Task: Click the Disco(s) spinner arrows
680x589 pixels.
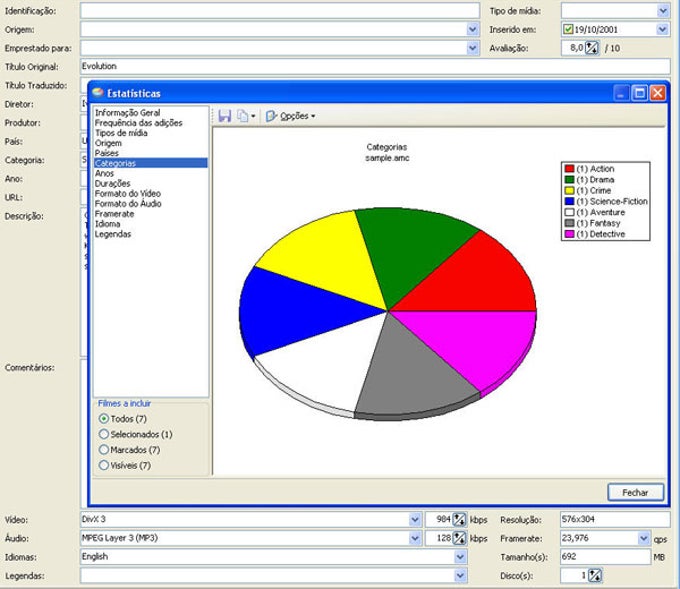Action: point(595,576)
